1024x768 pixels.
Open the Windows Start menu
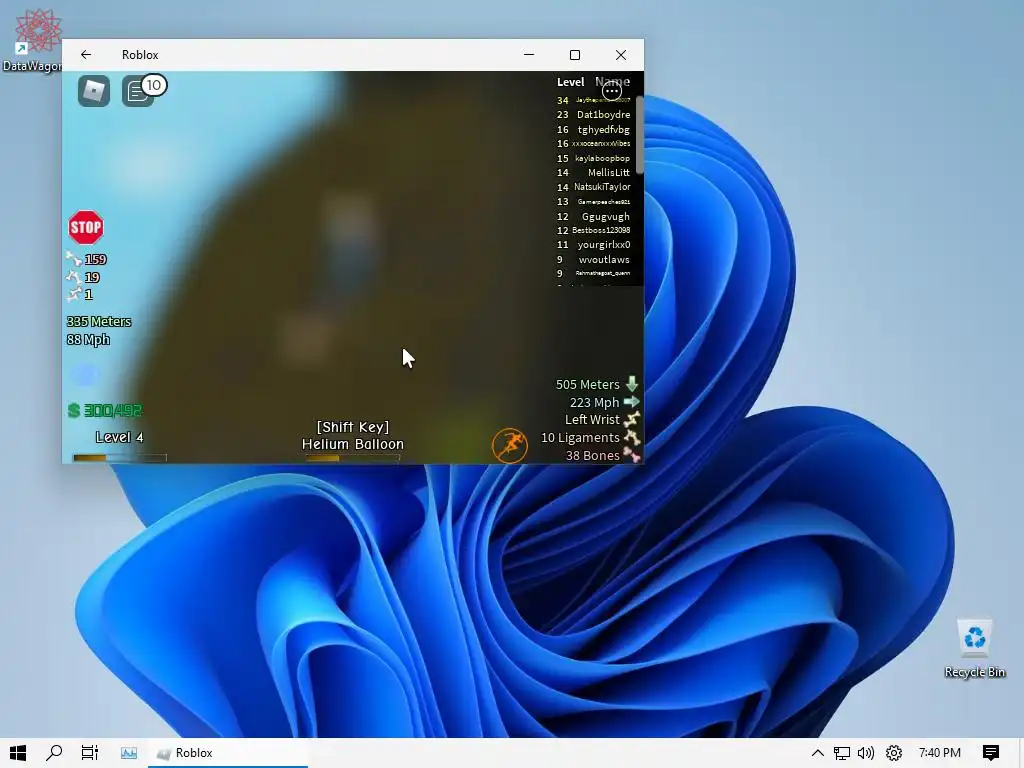(18, 752)
